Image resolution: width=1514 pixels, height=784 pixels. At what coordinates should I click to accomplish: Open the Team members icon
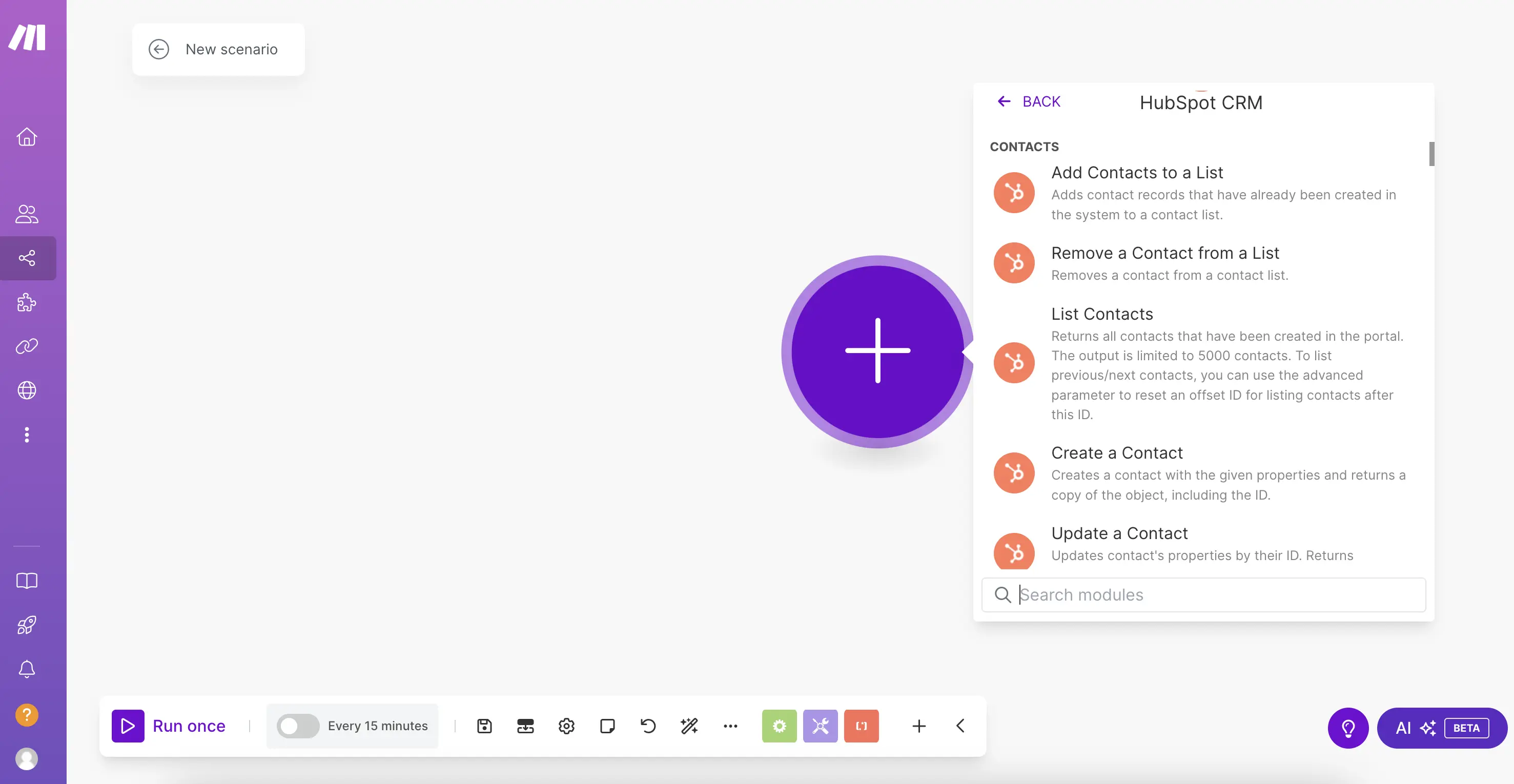27,214
